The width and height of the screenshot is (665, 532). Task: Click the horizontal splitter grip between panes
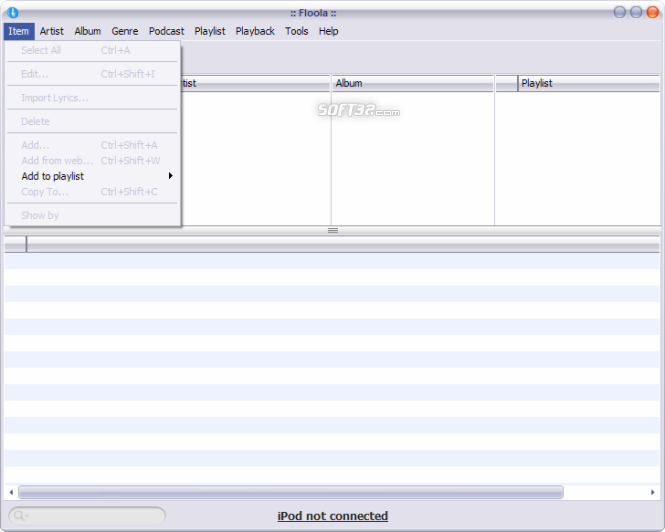333,230
